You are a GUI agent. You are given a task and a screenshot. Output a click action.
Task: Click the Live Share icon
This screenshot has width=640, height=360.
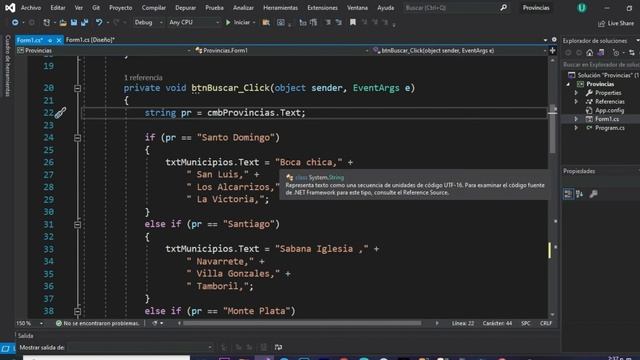(x=601, y=24)
